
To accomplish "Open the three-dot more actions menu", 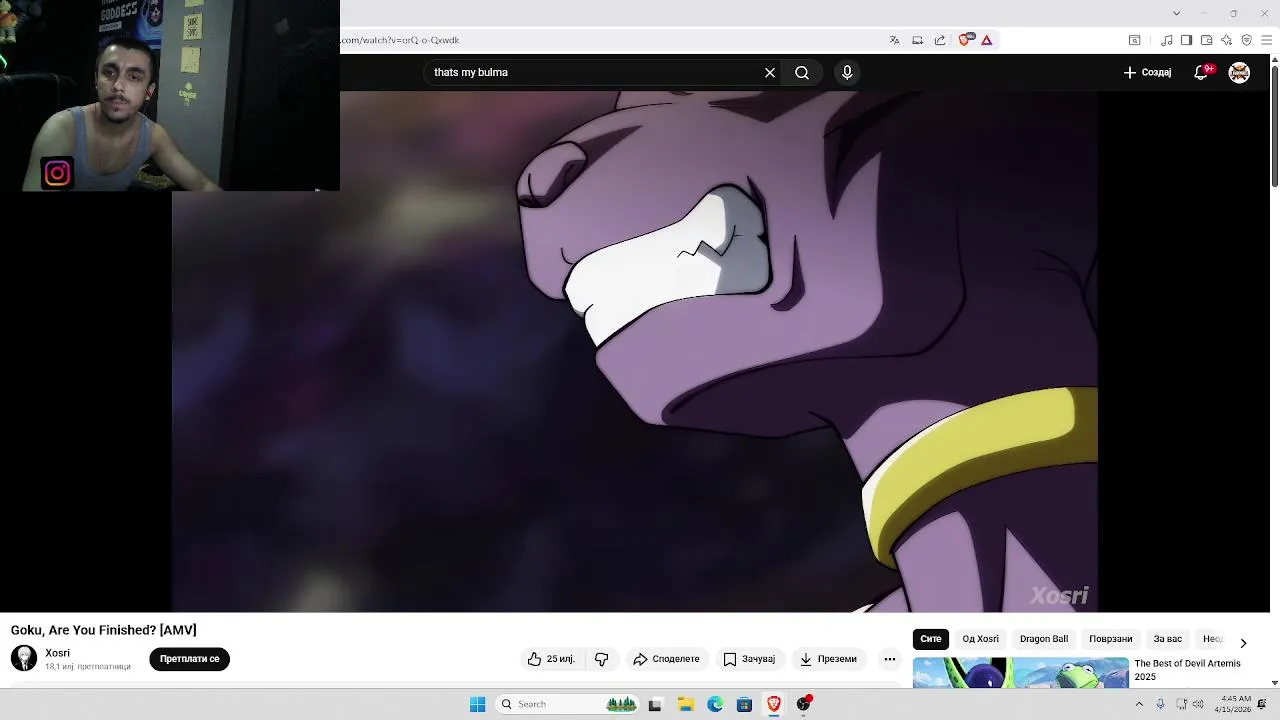I will click(x=890, y=659).
